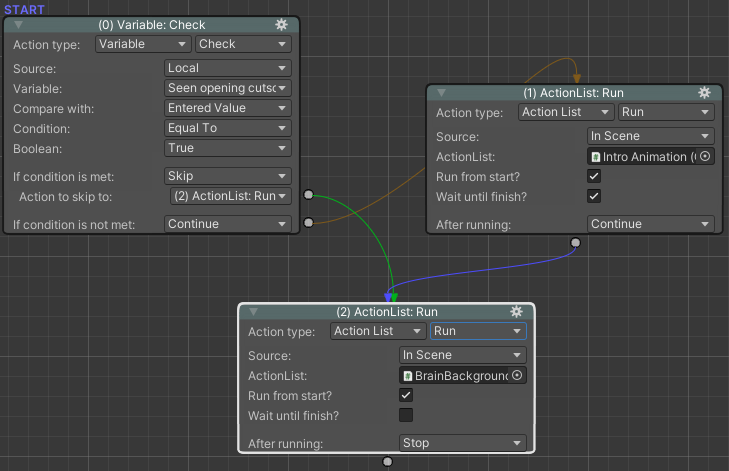Click the START label

pos(24,9)
